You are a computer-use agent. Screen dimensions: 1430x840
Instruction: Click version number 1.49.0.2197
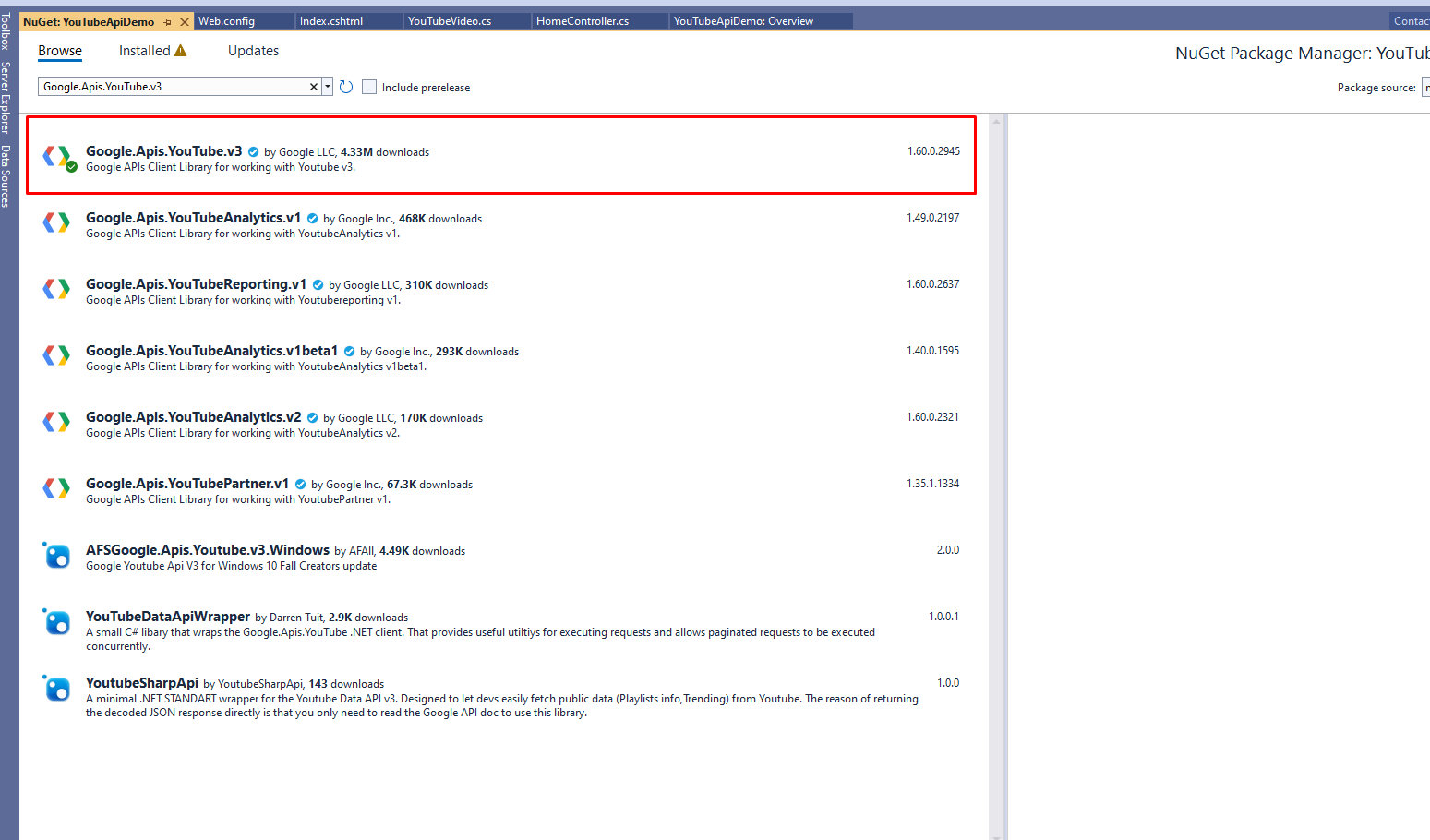point(932,218)
